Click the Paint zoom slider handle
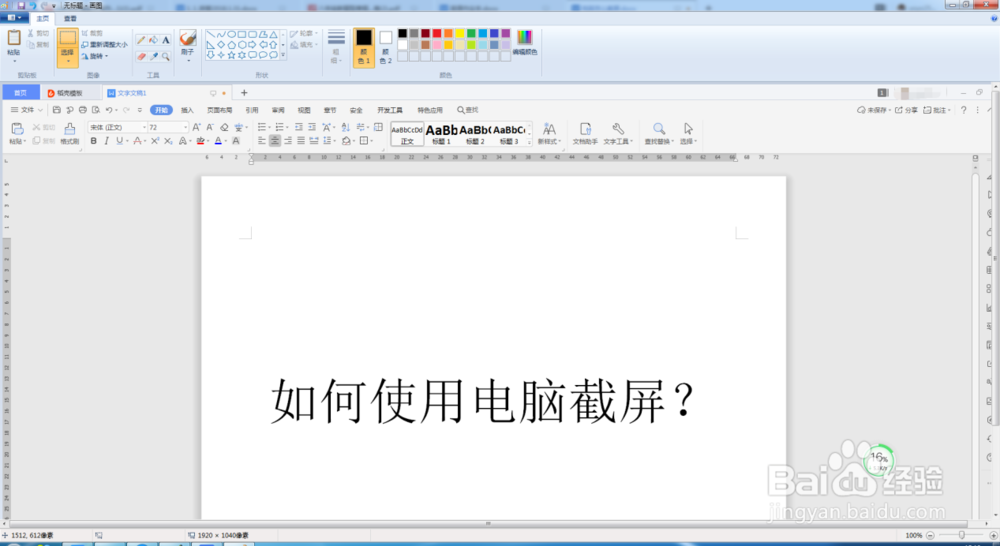This screenshot has width=1000, height=546. 962,535
